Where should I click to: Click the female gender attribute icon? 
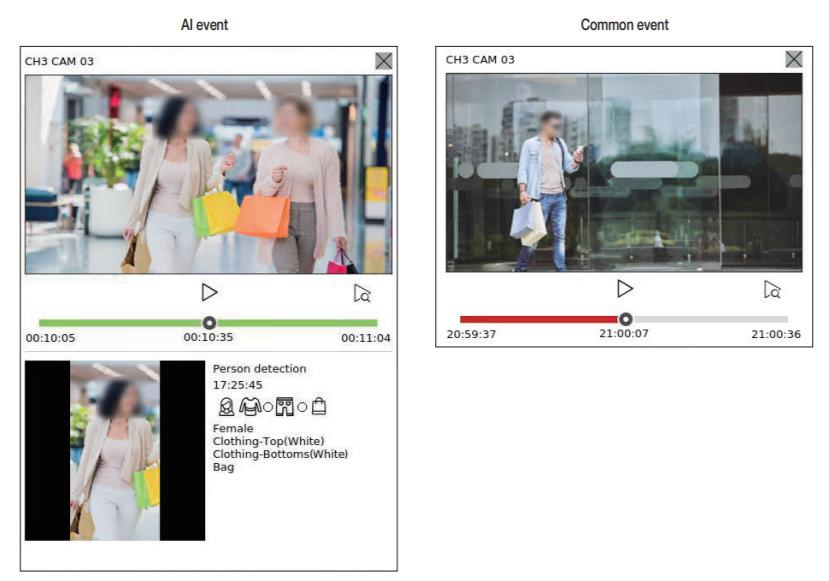pyautogui.click(x=226, y=406)
